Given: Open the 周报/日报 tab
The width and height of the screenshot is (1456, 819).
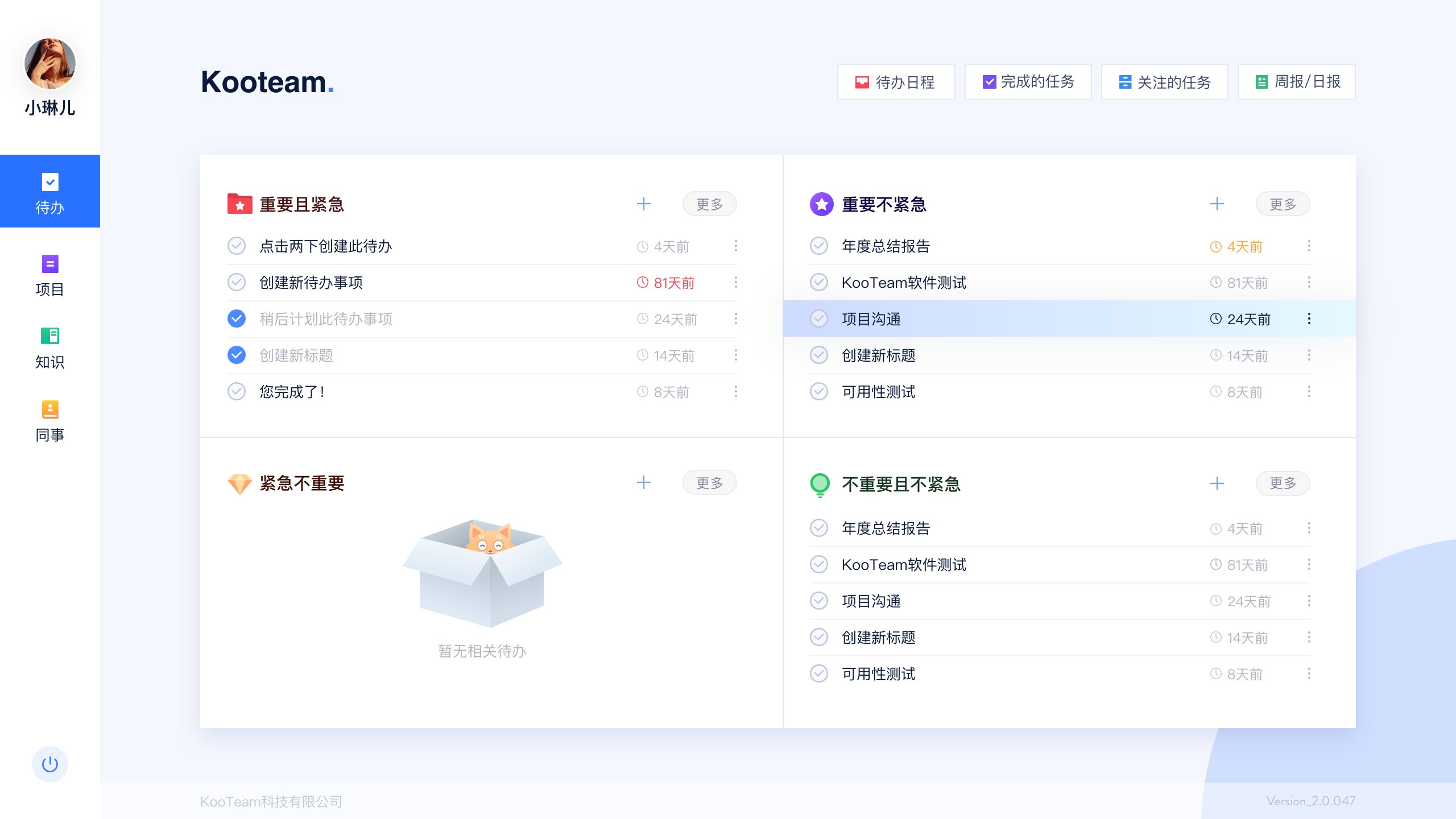Looking at the screenshot, I should click(x=1296, y=82).
